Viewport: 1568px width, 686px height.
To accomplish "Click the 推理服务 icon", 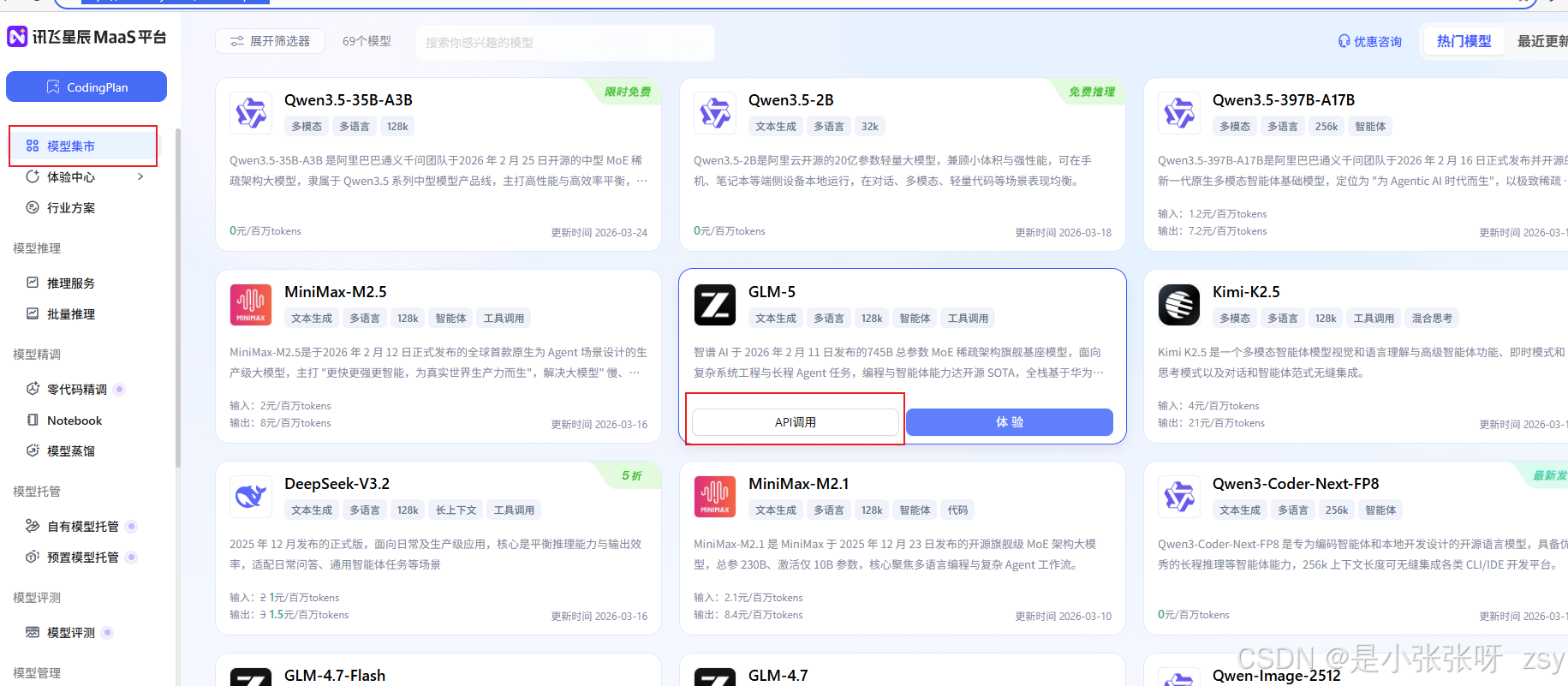I will pos(33,283).
